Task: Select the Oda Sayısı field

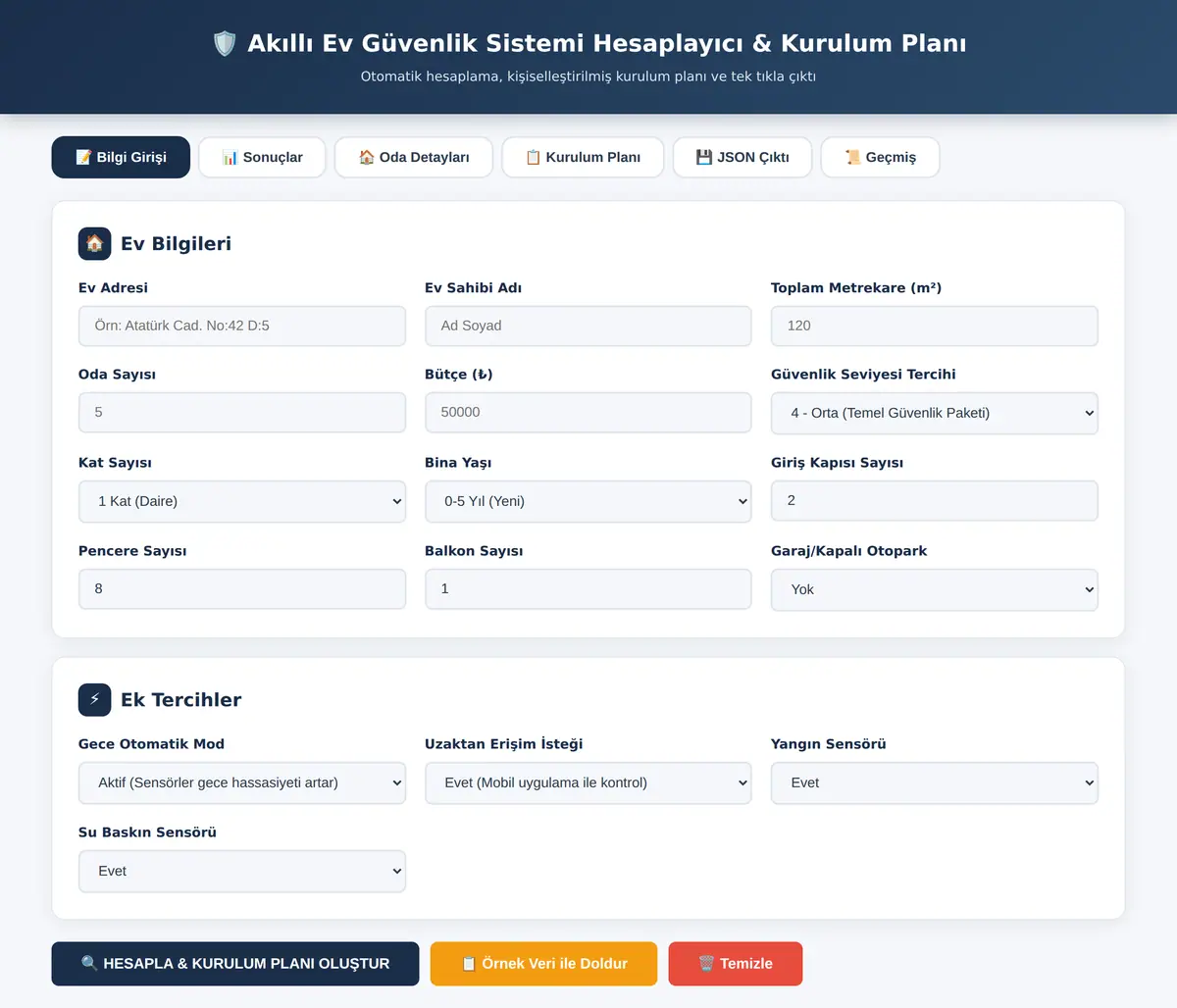Action: pos(242,412)
